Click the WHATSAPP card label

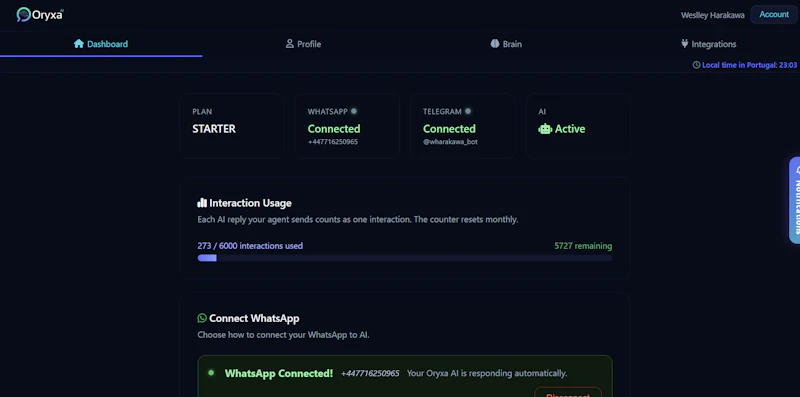tap(328, 111)
